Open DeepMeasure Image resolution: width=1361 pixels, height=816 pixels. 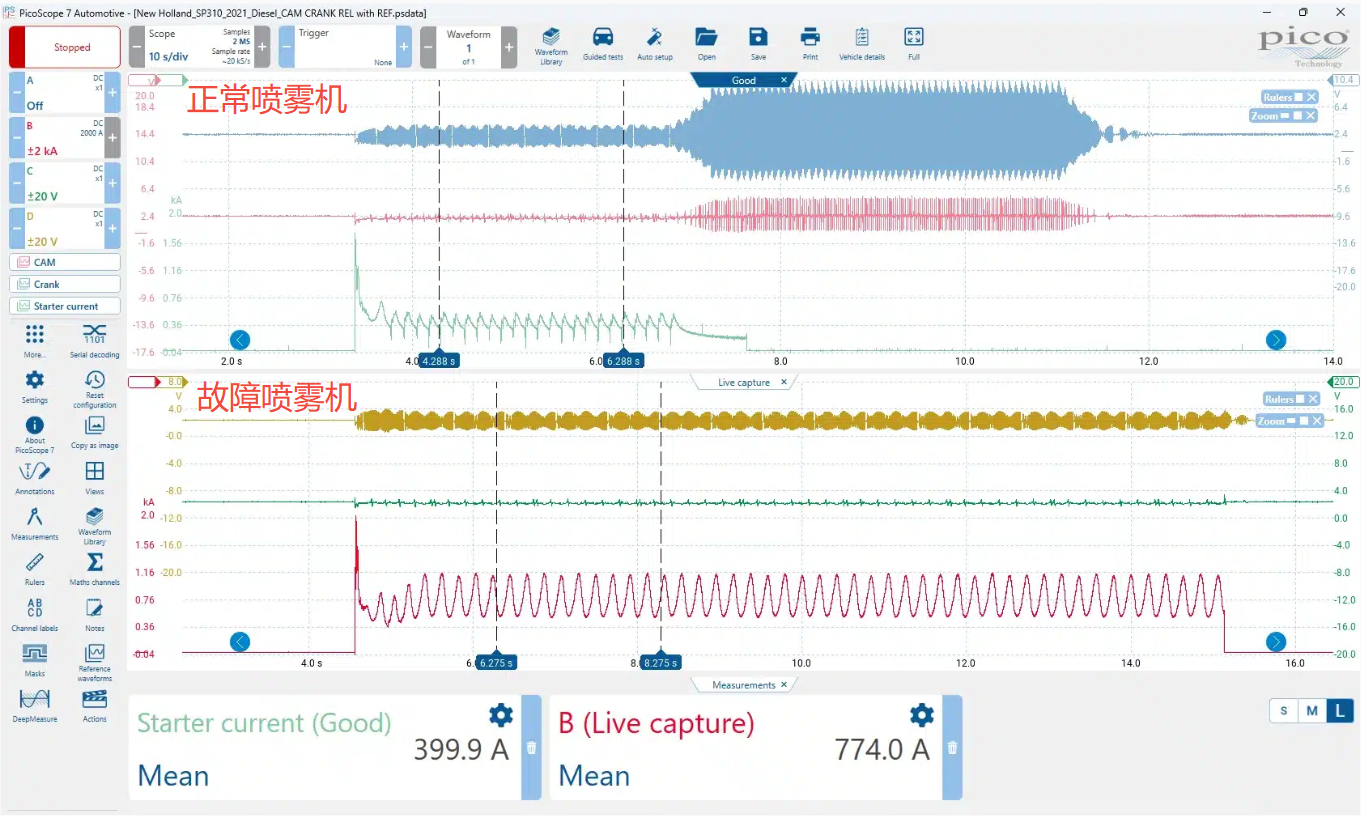click(35, 706)
